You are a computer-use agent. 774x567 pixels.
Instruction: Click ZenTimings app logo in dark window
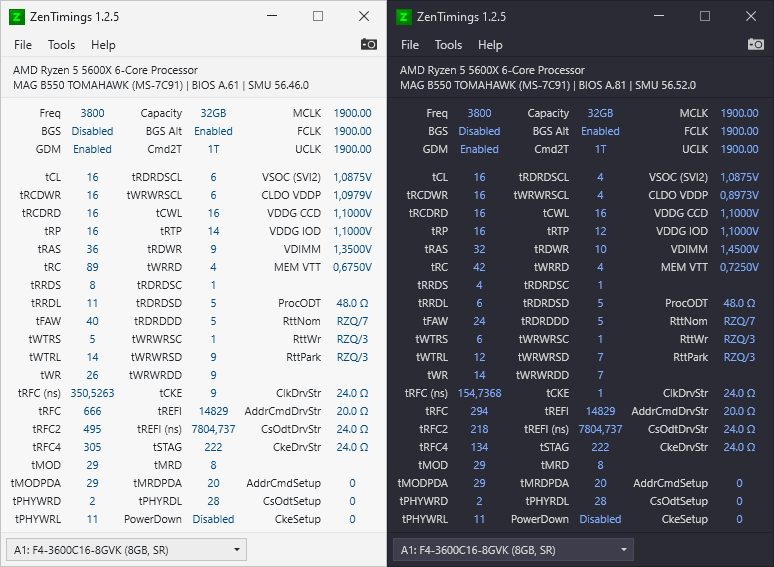click(x=403, y=17)
